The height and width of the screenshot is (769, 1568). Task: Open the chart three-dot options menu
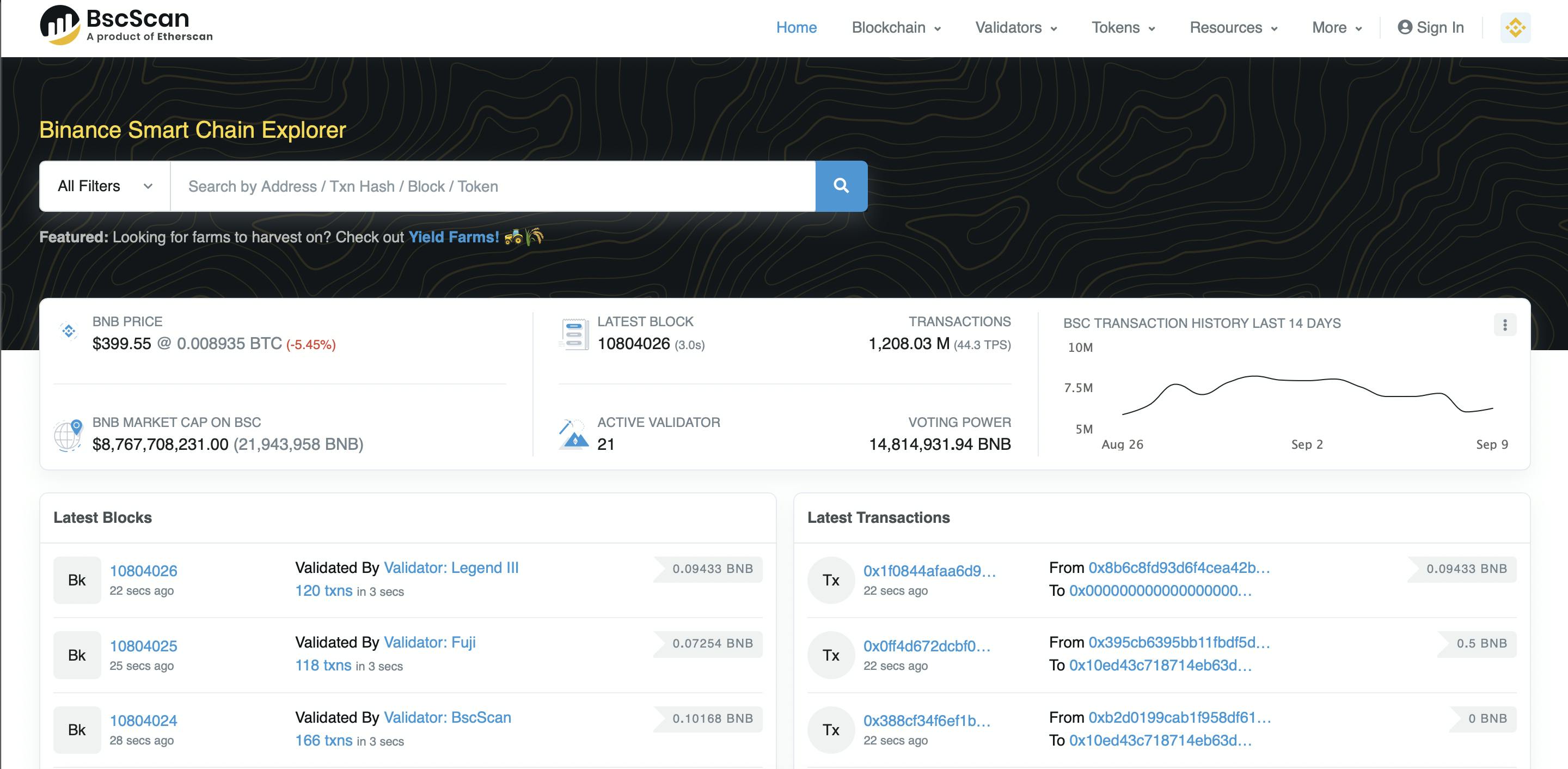1505,325
